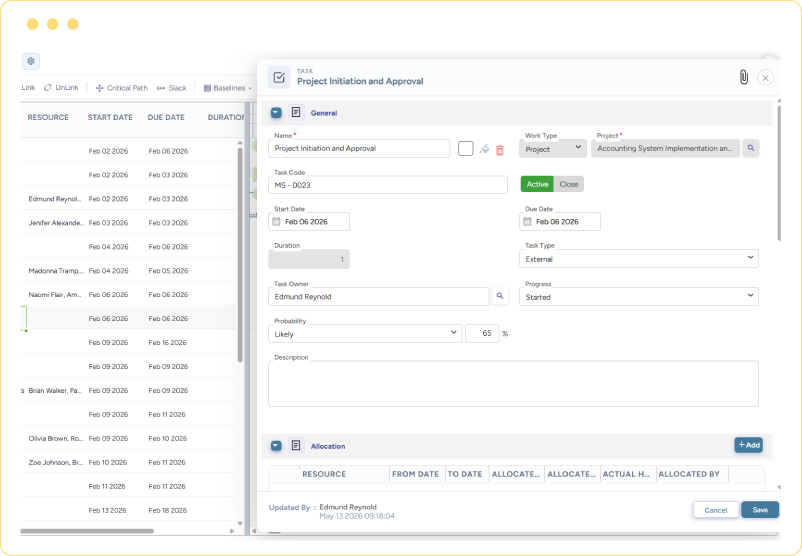Click the task checklist icon in dialog header
Screen dimensions: 802x556
[x=279, y=78]
